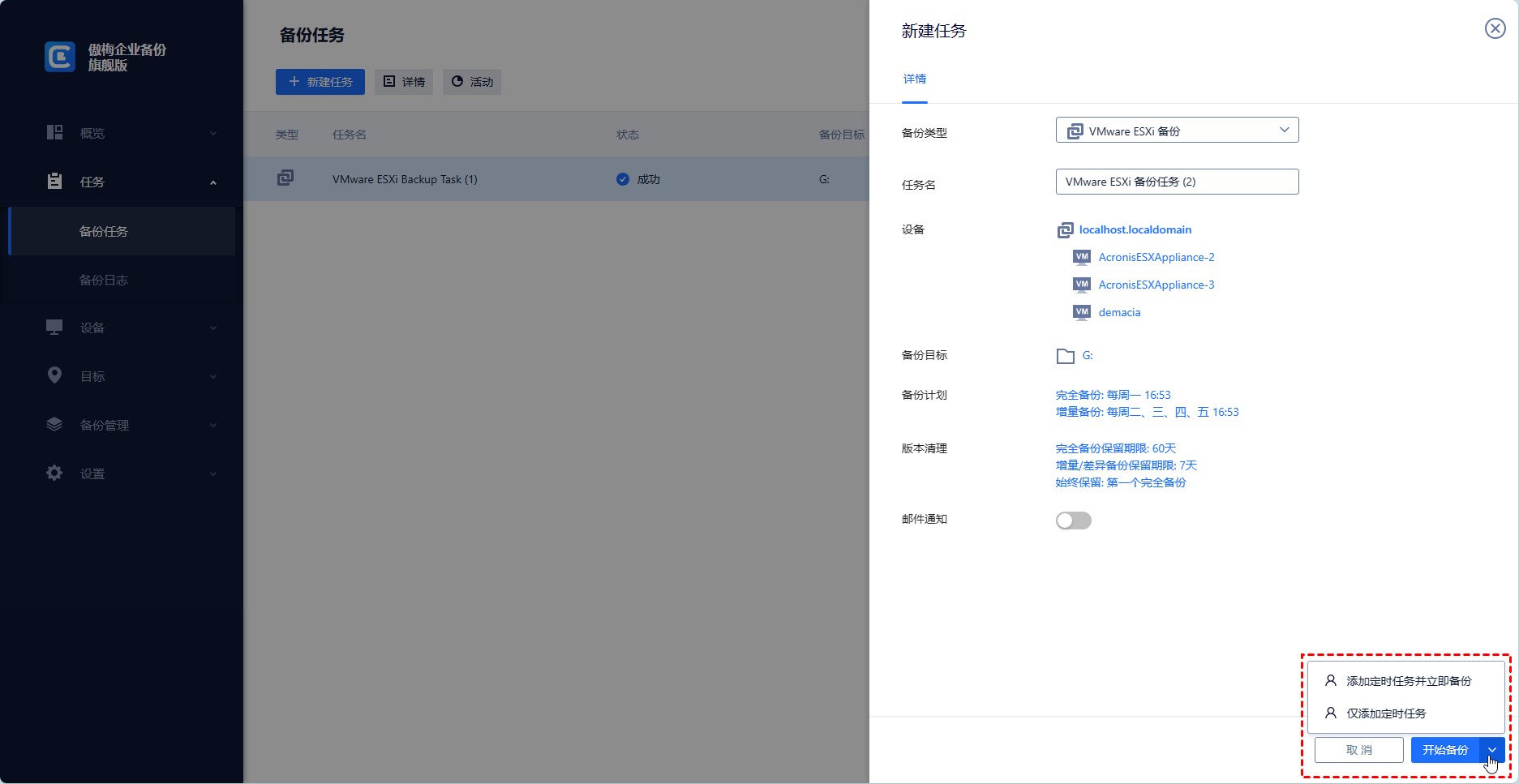The image size is (1519, 784).
Task: Click the Target (目标) location pin icon
Action: (54, 375)
